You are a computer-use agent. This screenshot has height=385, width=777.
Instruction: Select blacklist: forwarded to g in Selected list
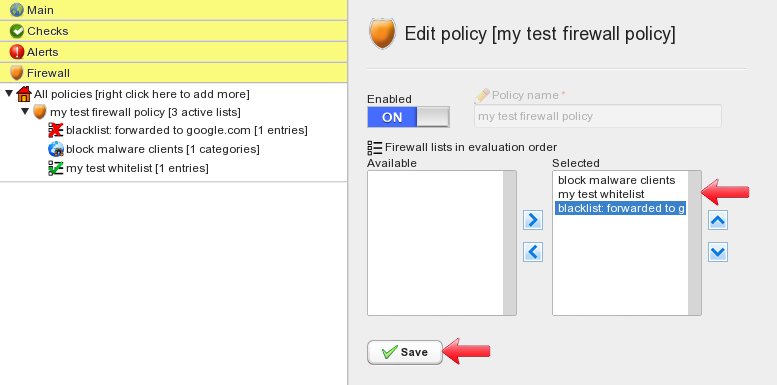pos(620,208)
